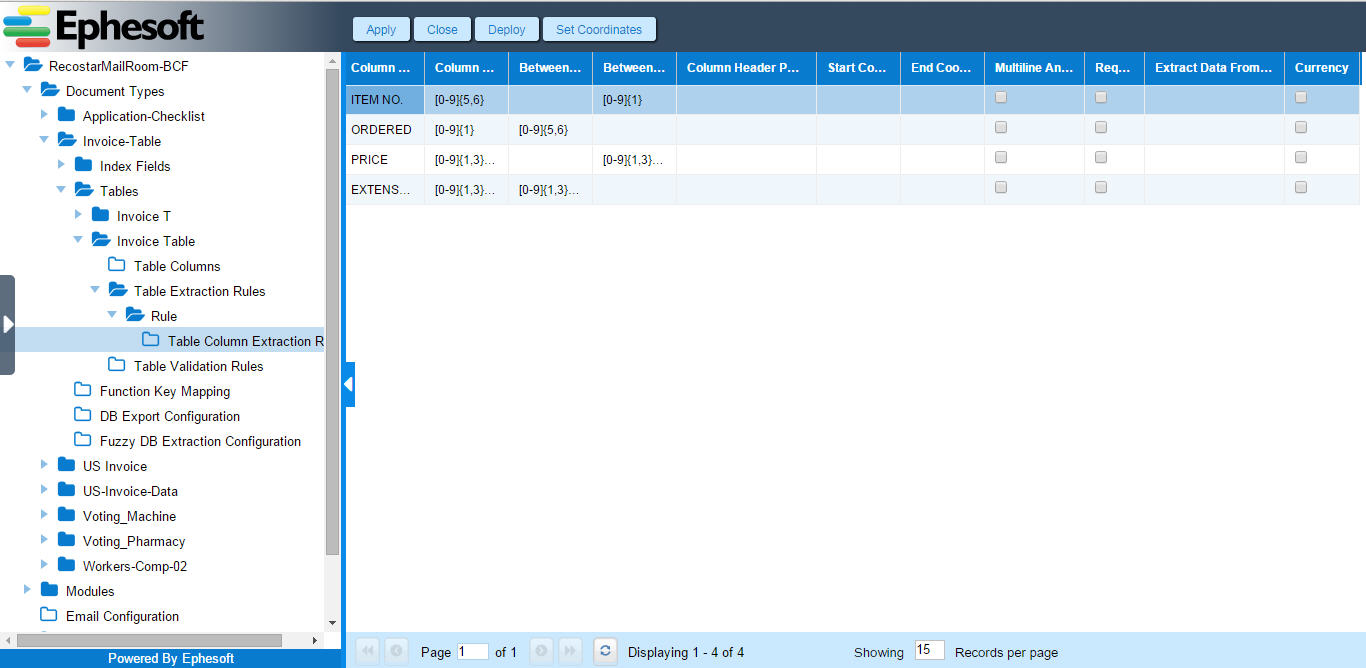Click the Voting_Pharmacy folder icon
1366x668 pixels.
66,540
